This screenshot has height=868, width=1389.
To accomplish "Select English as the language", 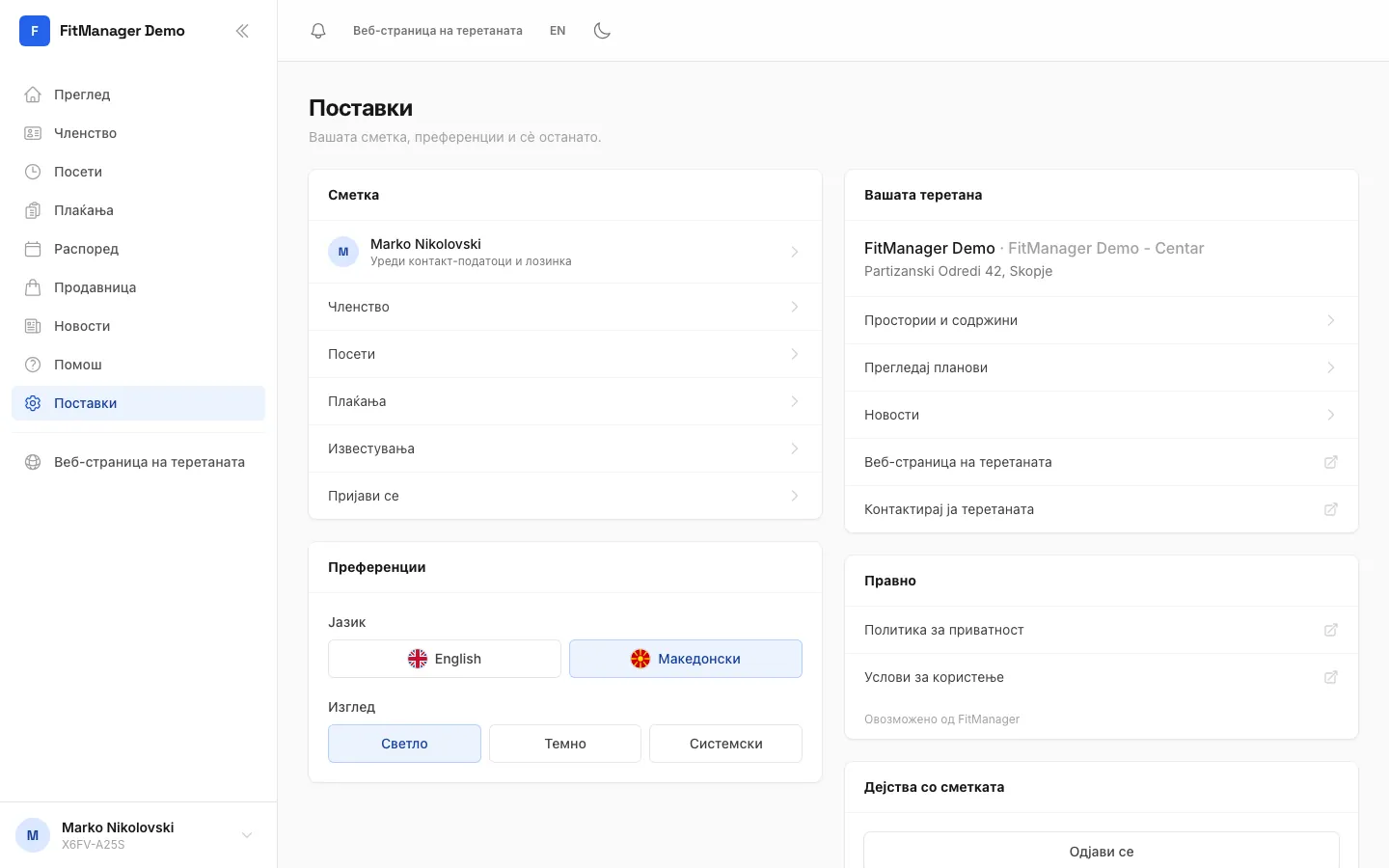I will [x=445, y=659].
